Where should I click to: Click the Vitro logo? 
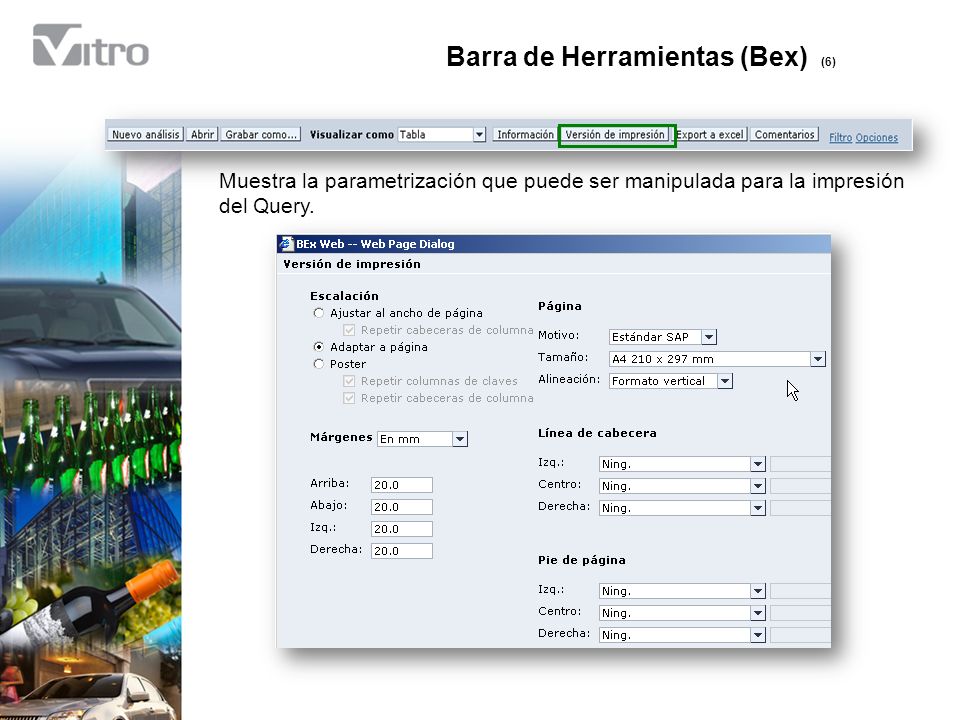coord(91,45)
